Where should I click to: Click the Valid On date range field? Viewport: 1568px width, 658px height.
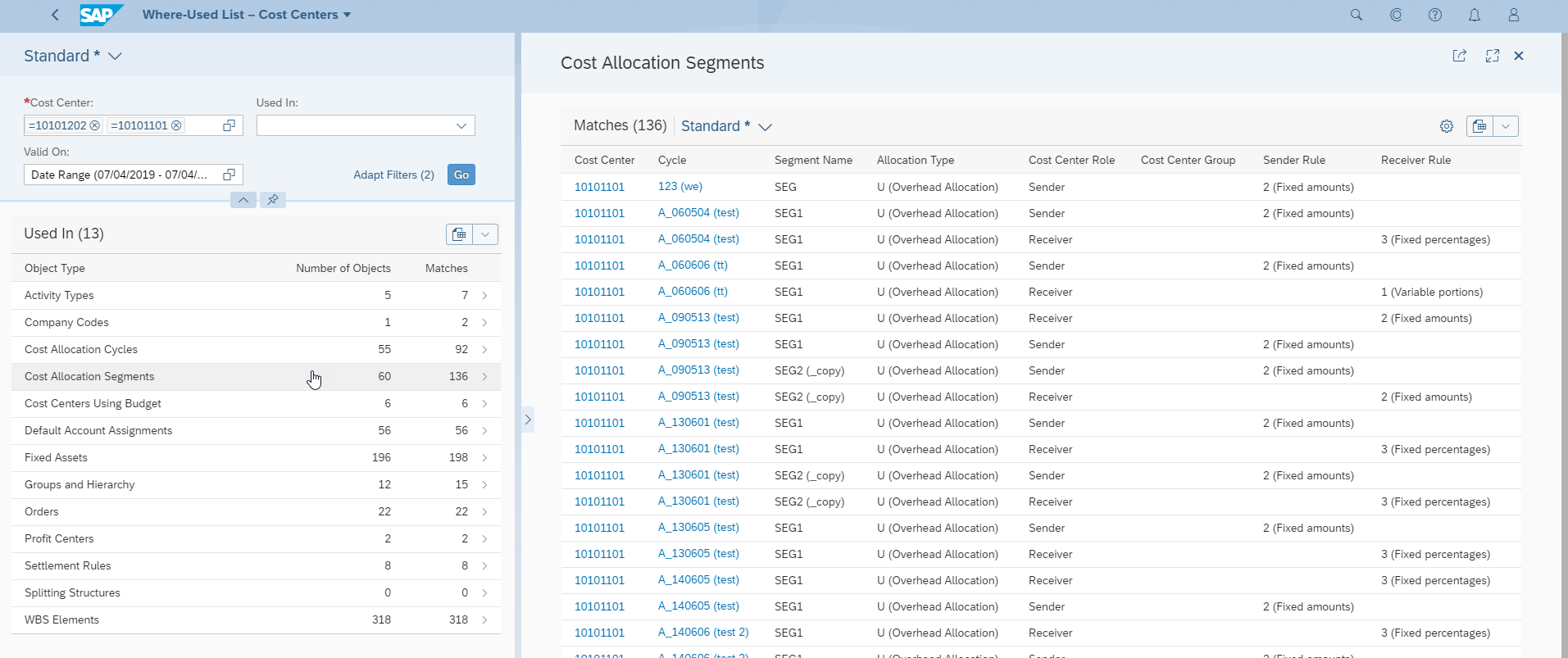coord(123,175)
